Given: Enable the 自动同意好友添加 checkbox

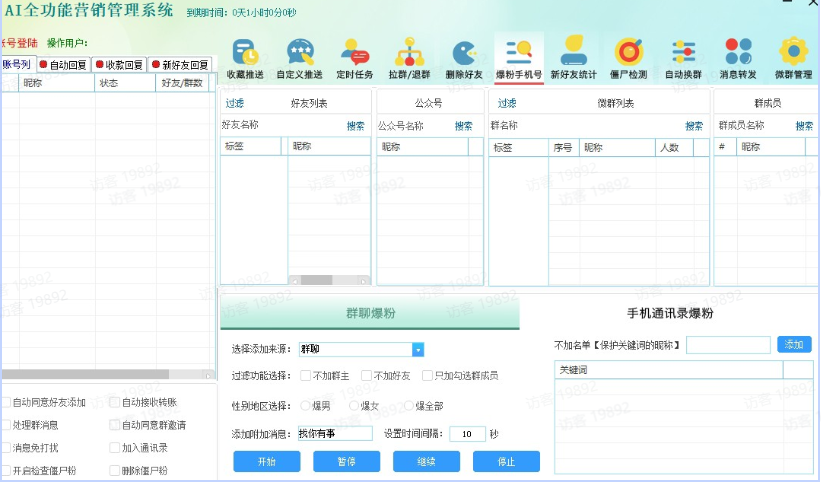Looking at the screenshot, I should (7, 402).
